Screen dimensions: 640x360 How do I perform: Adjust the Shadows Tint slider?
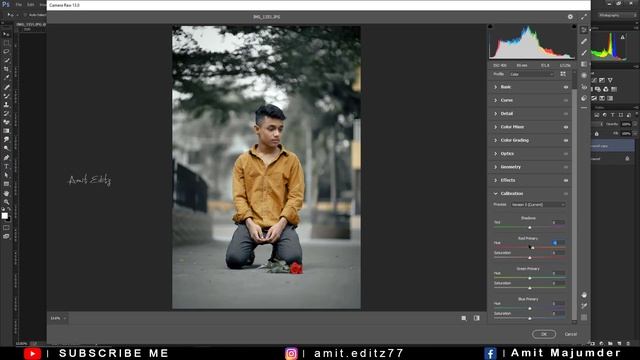530,227
